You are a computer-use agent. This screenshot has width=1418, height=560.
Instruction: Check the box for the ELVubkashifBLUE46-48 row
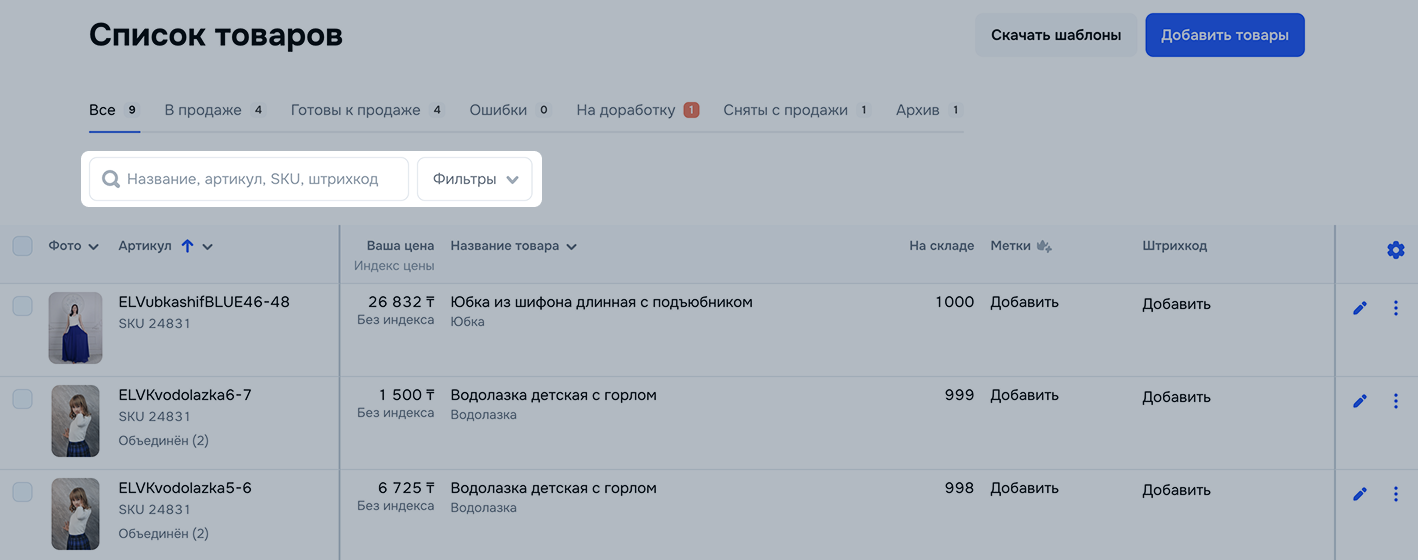pos(22,306)
